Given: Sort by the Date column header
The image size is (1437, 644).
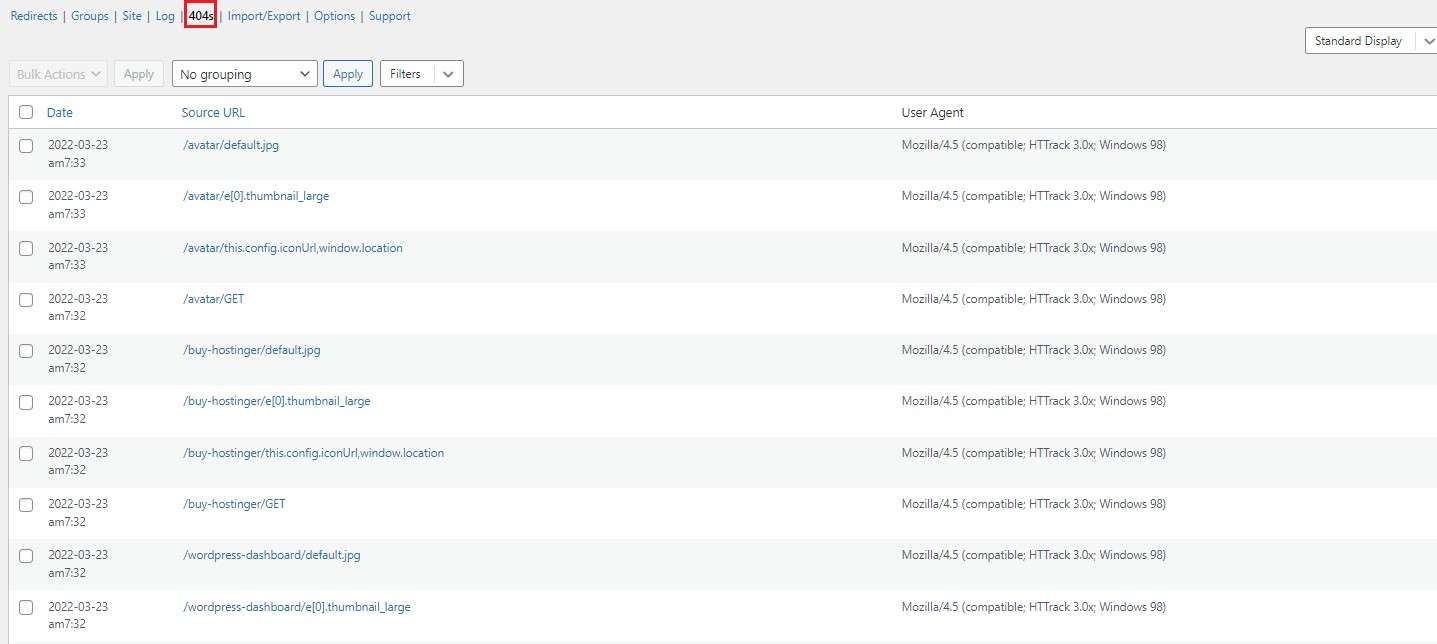Looking at the screenshot, I should coord(60,112).
